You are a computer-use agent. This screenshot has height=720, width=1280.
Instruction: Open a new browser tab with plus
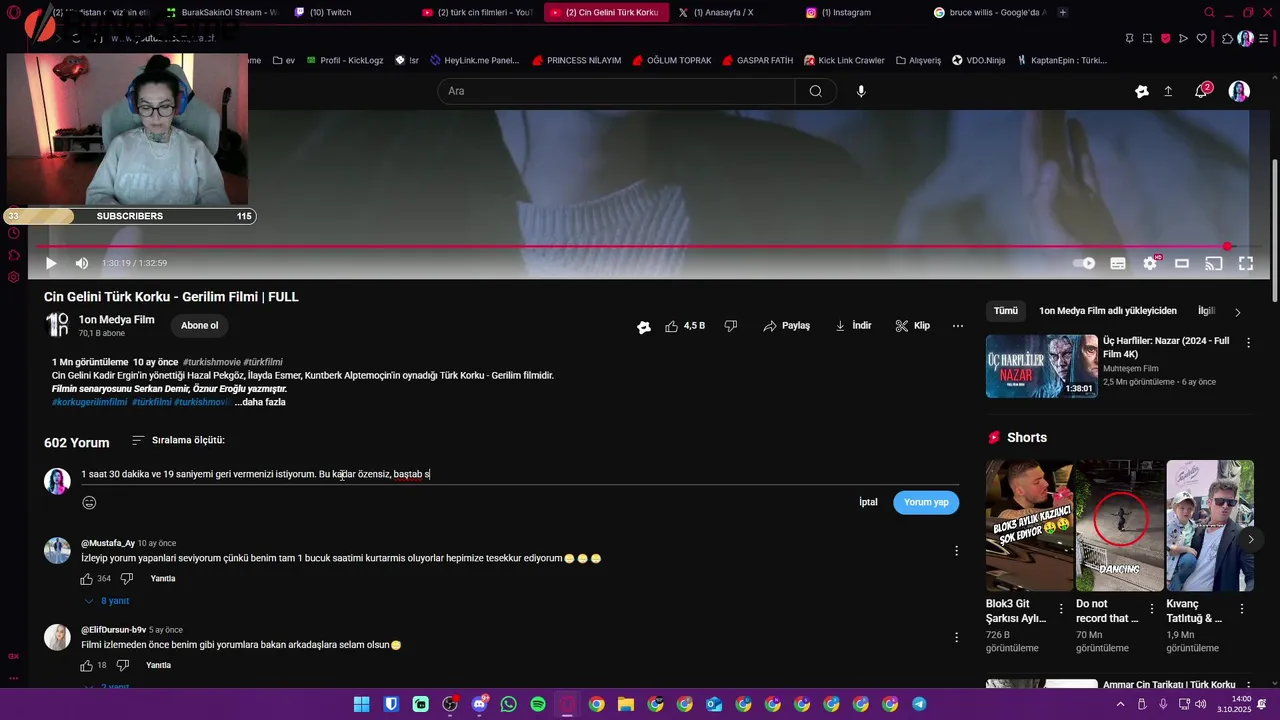coord(1062,12)
